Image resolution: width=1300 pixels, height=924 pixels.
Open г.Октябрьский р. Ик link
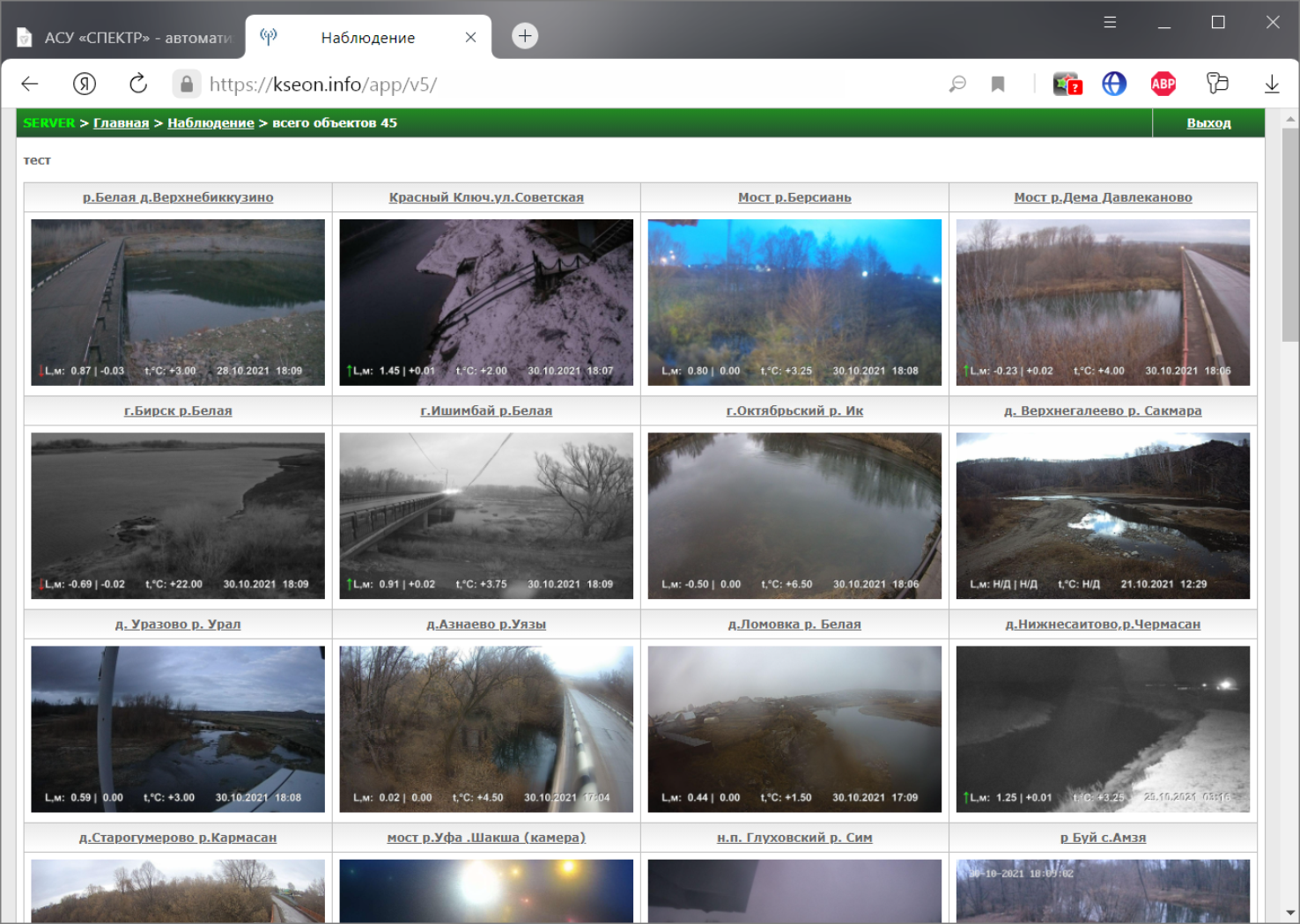click(x=794, y=410)
